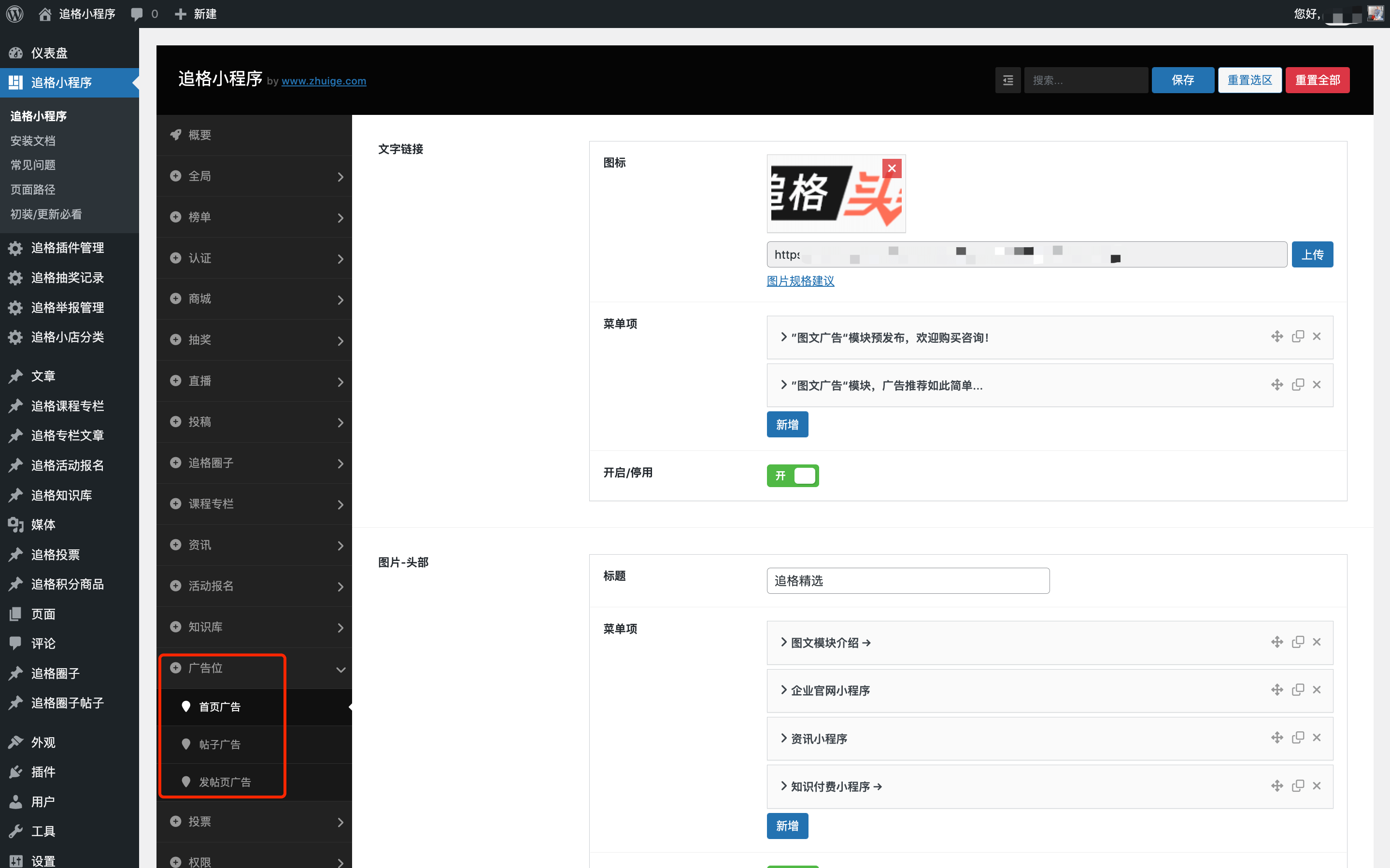Click the 重置选区 button
Screen dimensions: 1390x868
click(1250, 80)
